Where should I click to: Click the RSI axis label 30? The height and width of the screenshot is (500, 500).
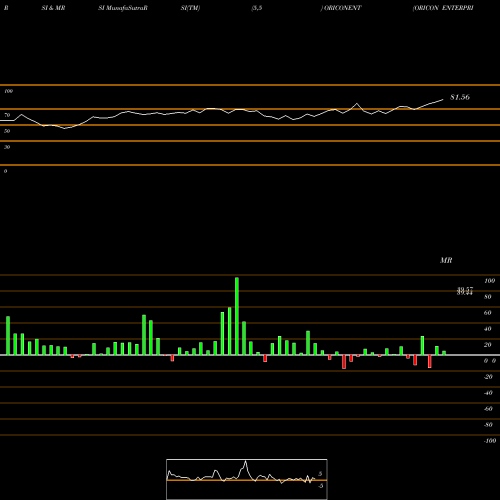pyautogui.click(x=7, y=147)
